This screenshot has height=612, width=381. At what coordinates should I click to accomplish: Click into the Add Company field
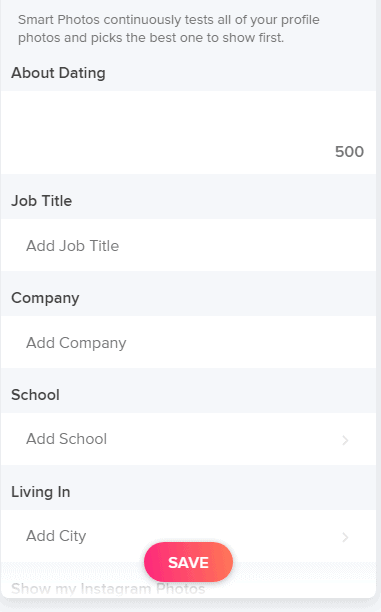tap(188, 342)
